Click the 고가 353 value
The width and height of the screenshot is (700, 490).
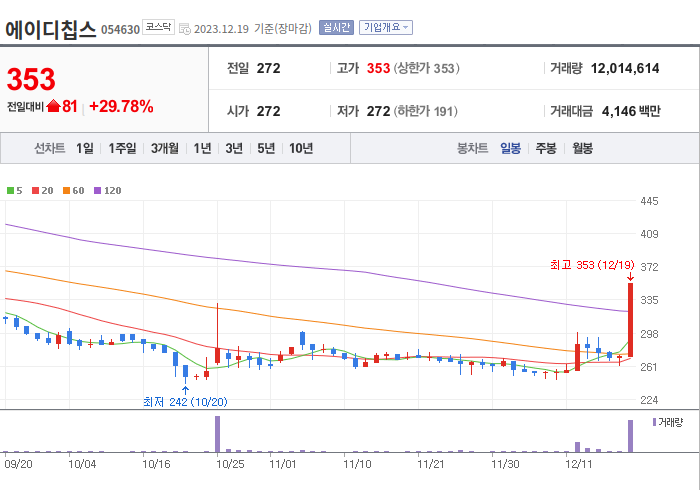click(x=379, y=68)
